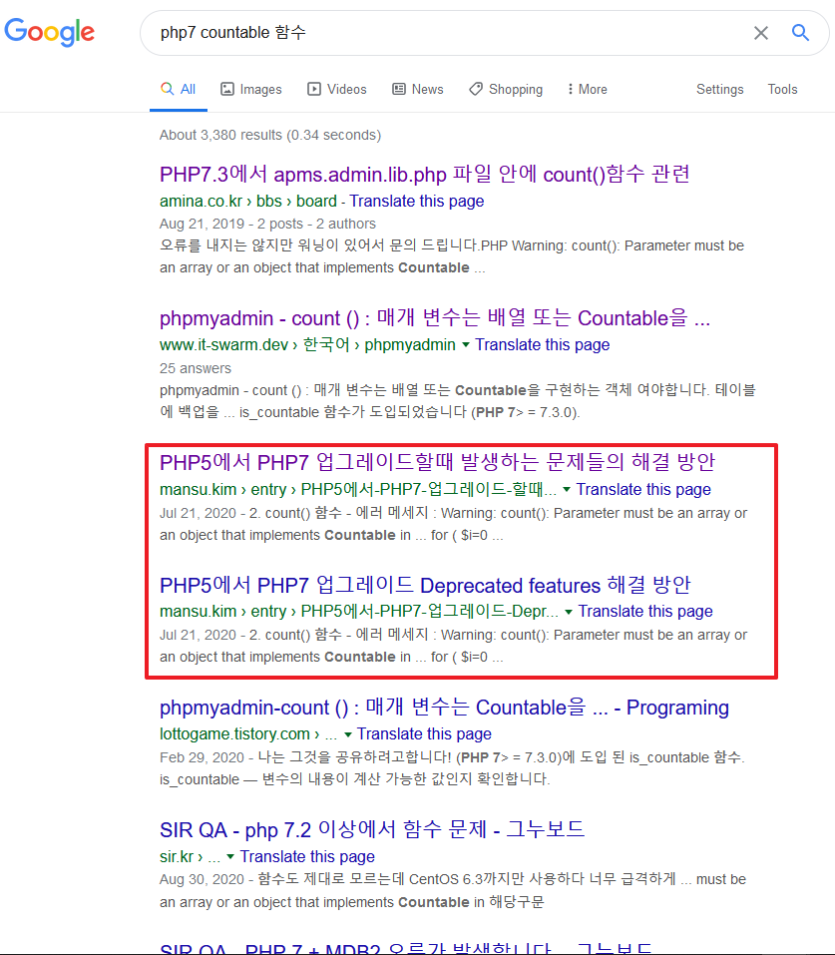This screenshot has height=955, width=835.
Task: Open phpmyadmin - count () result title
Action: tap(435, 318)
